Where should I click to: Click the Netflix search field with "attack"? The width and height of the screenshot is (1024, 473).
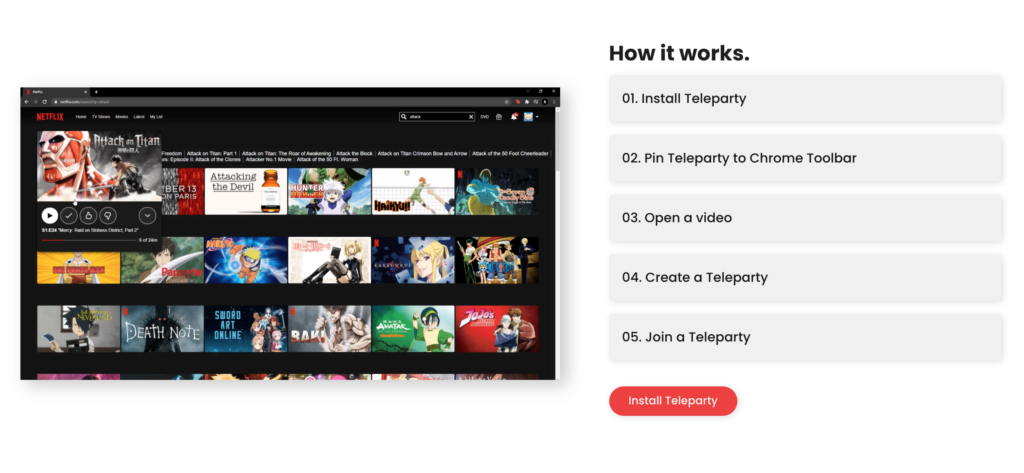(x=437, y=117)
